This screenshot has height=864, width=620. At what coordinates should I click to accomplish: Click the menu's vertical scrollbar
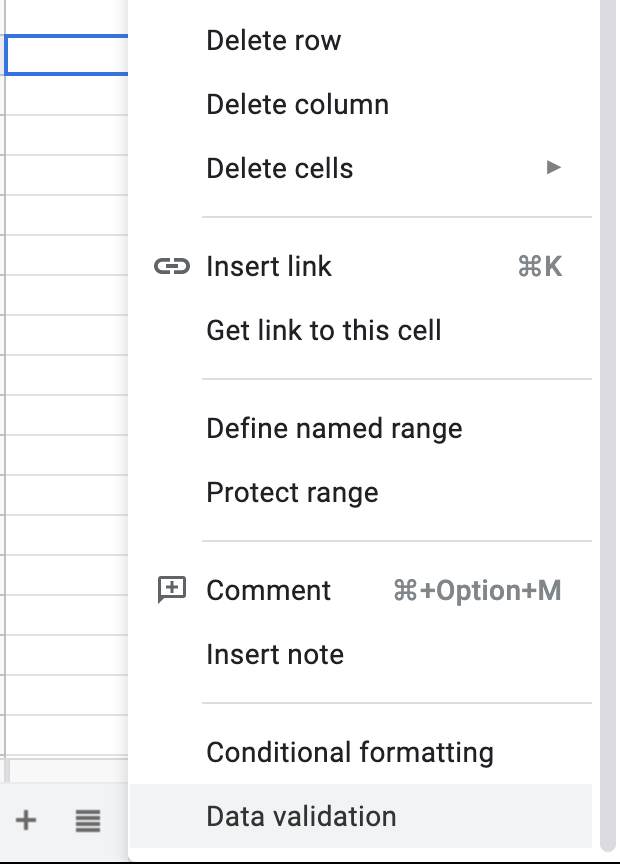click(x=608, y=425)
